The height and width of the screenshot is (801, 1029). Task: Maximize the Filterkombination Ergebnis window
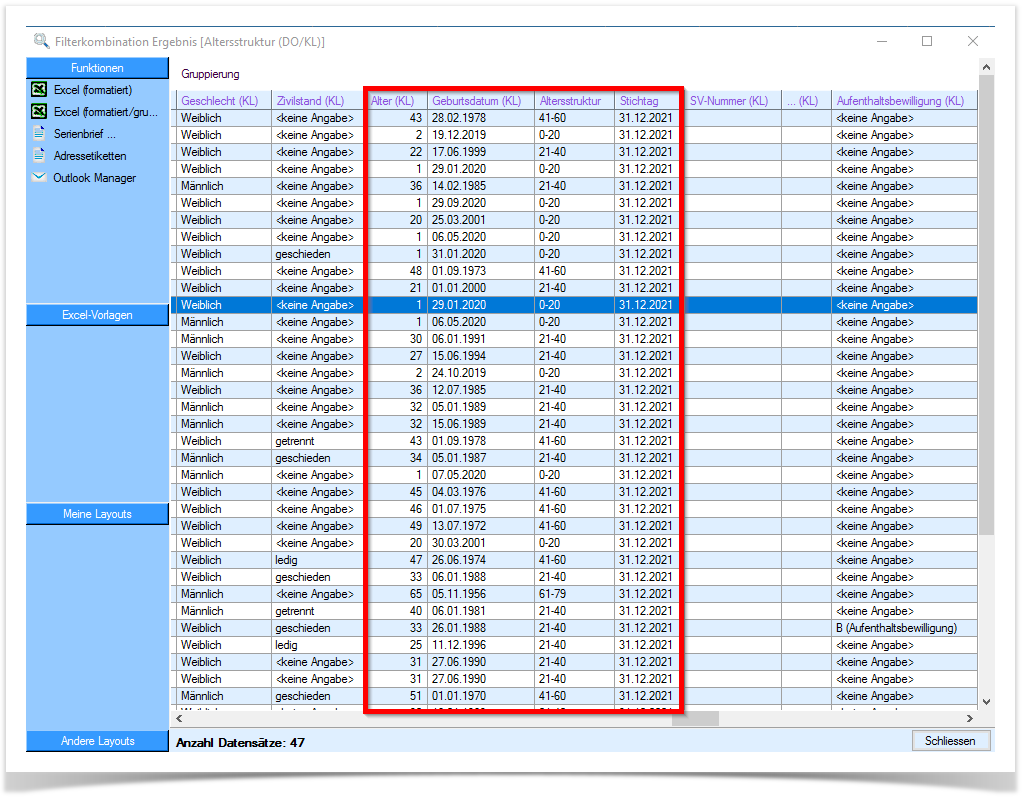(927, 41)
